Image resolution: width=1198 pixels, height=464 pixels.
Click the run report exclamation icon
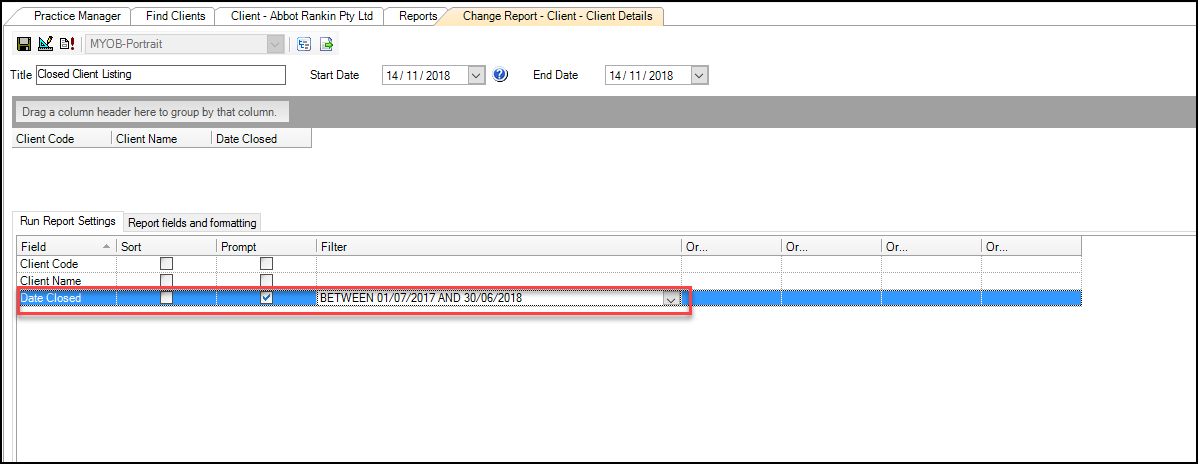coord(67,44)
